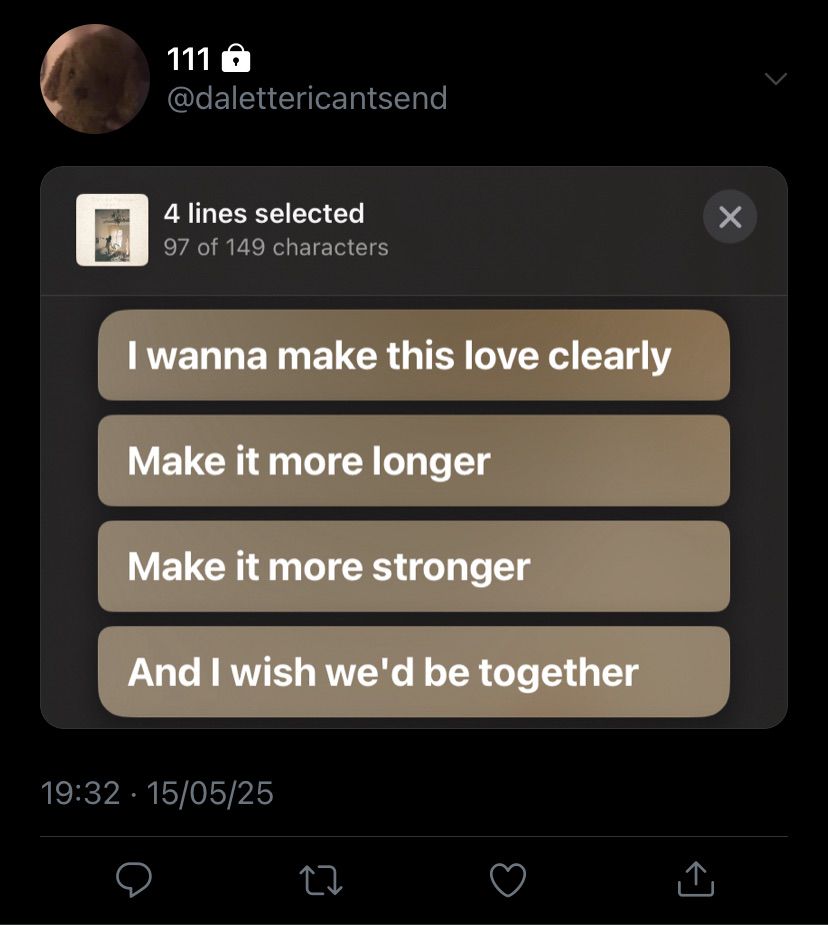The height and width of the screenshot is (925, 828).
Task: Click the reply speech bubble icon
Action: (x=134, y=878)
